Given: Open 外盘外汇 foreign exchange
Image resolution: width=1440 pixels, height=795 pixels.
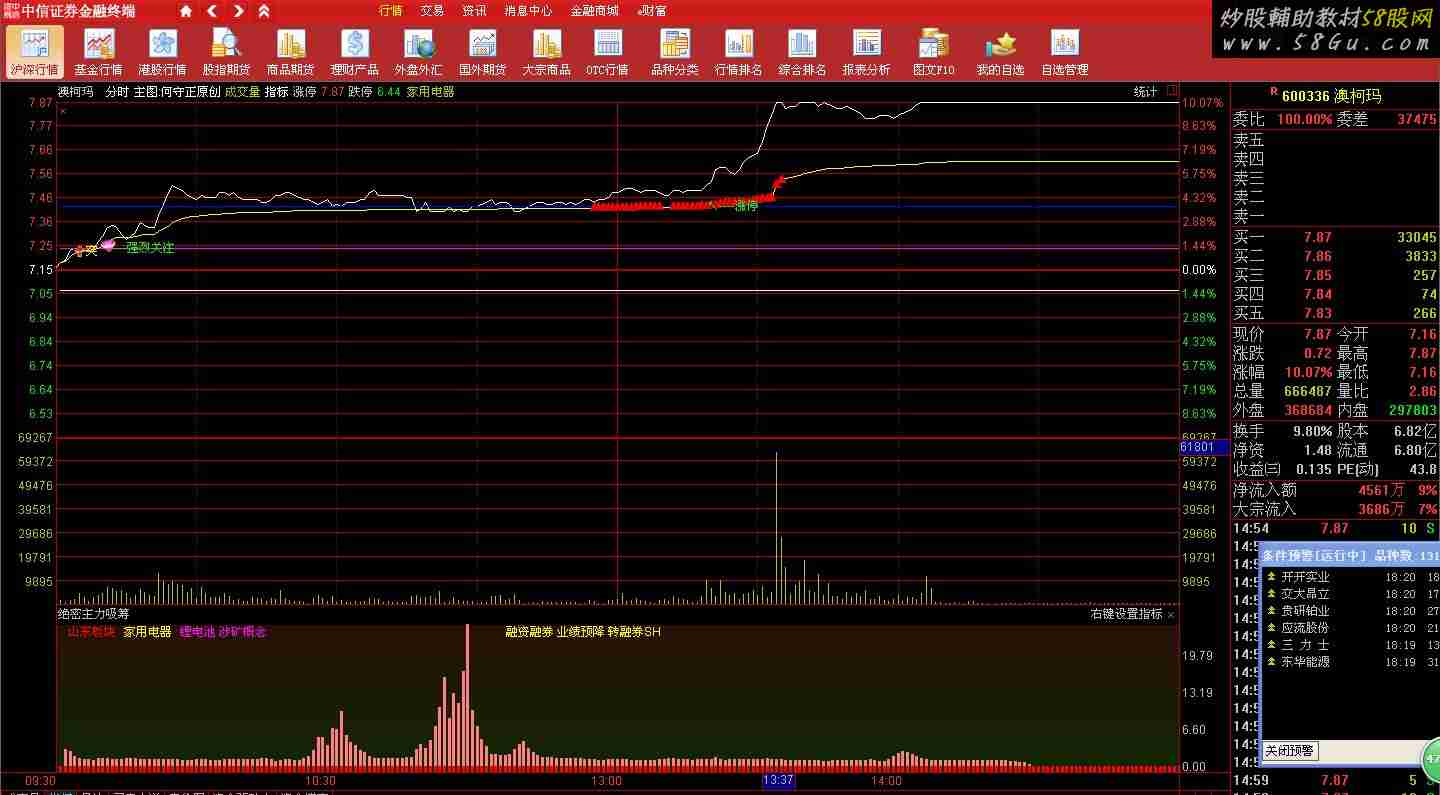Looking at the screenshot, I should pyautogui.click(x=419, y=52).
